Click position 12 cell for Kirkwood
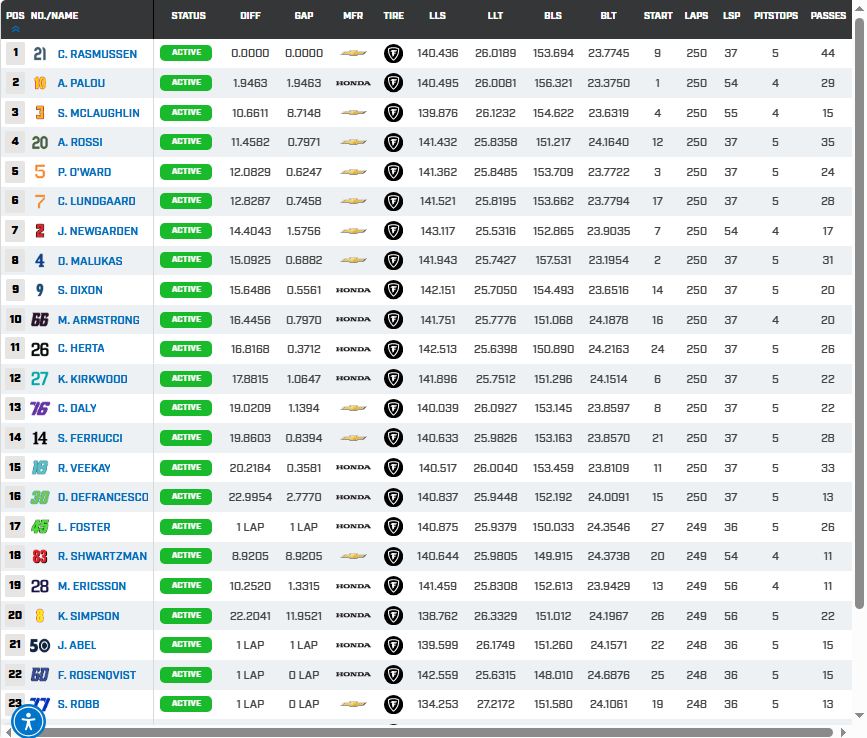 [x=15, y=378]
